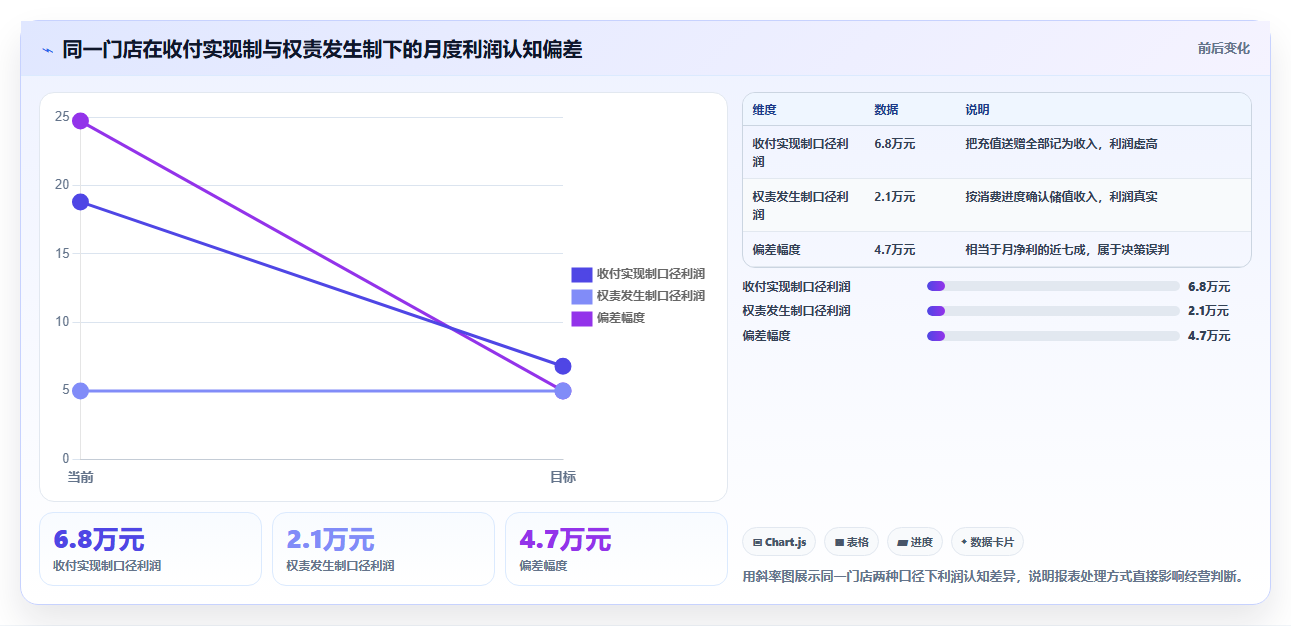1291x626 pixels.
Task: Click progress value 4.7万元
Action: coord(1209,336)
